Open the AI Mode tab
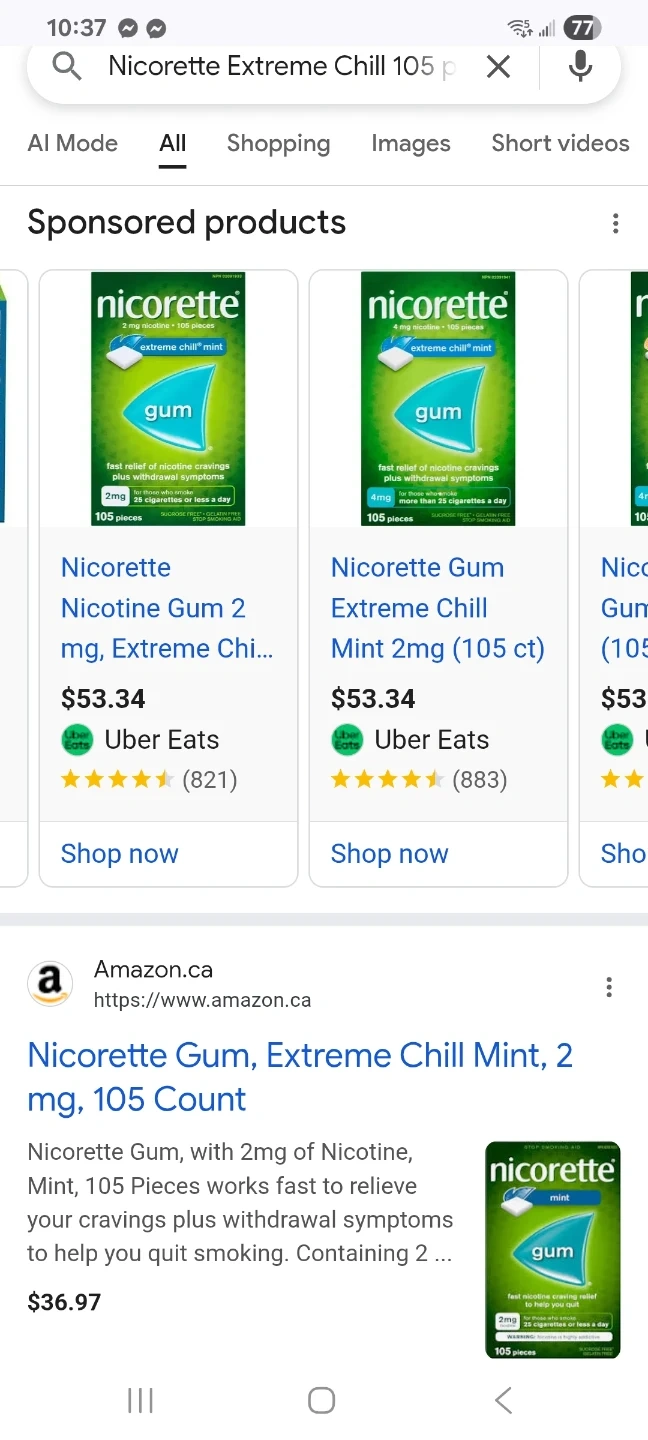This screenshot has width=648, height=1440. click(x=72, y=143)
